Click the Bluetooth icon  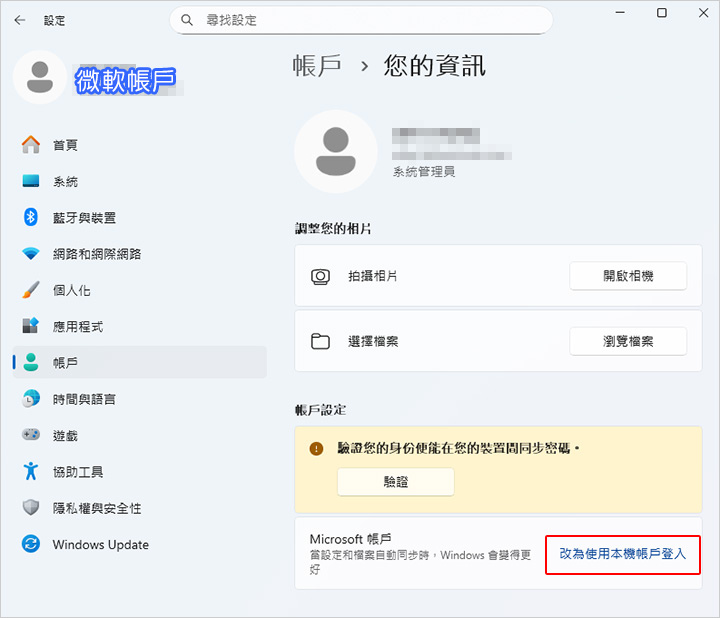point(31,217)
